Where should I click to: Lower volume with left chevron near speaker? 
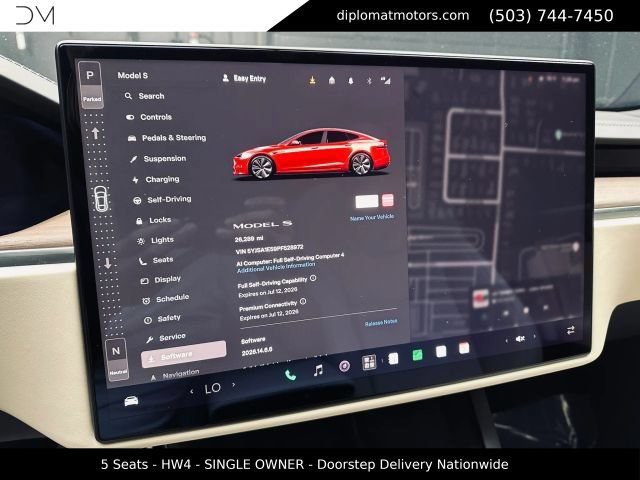[x=507, y=340]
